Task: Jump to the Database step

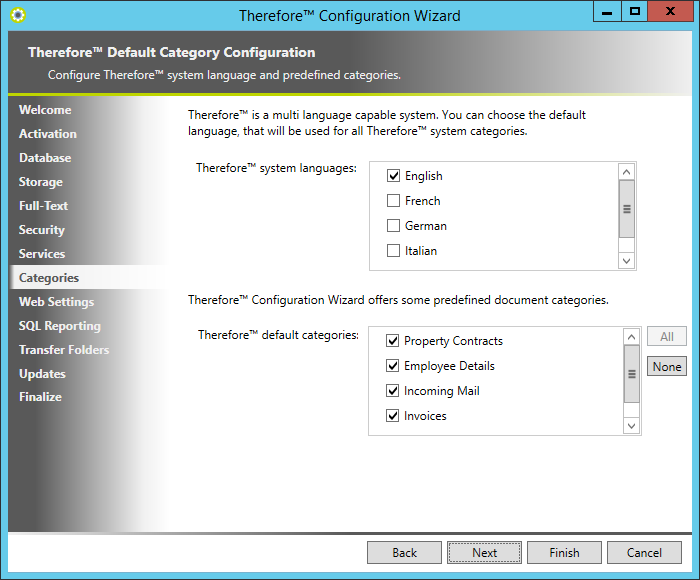Action: pyautogui.click(x=45, y=158)
